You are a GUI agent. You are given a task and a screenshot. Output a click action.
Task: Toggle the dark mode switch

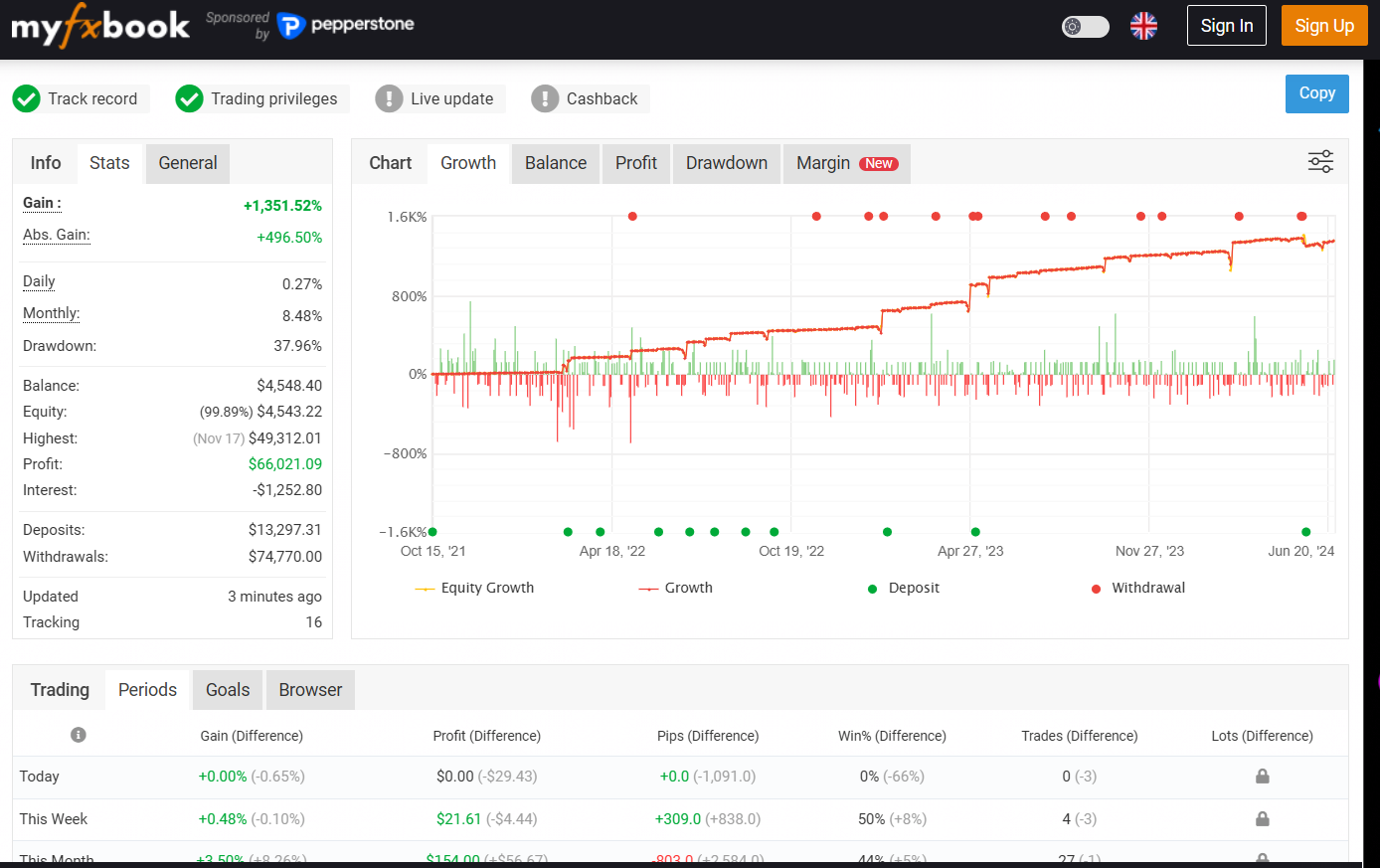[1085, 27]
